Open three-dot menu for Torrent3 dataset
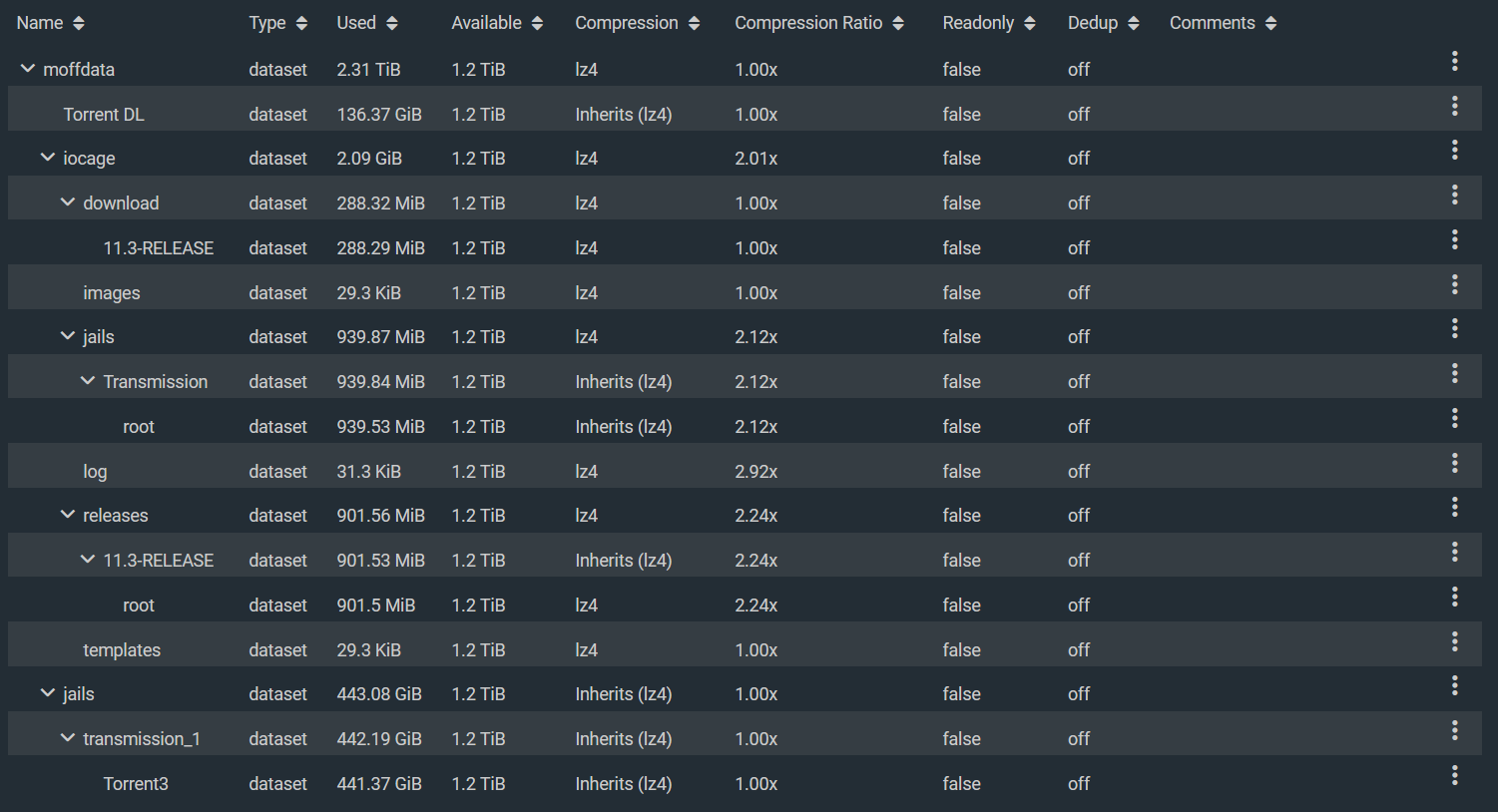Viewport: 1498px width, 812px height. [1454, 775]
